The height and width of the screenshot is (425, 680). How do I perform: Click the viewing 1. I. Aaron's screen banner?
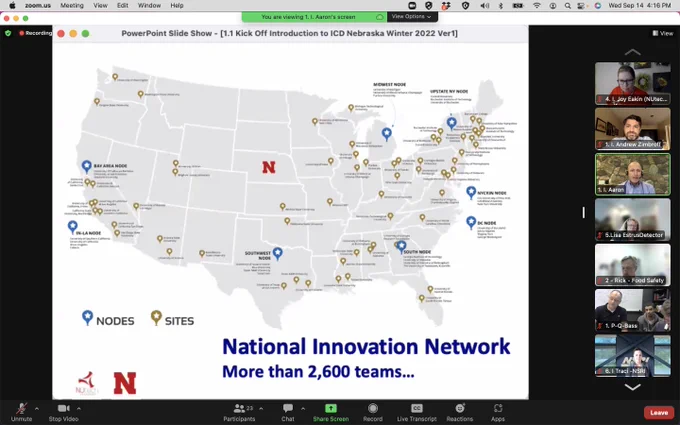coord(314,17)
